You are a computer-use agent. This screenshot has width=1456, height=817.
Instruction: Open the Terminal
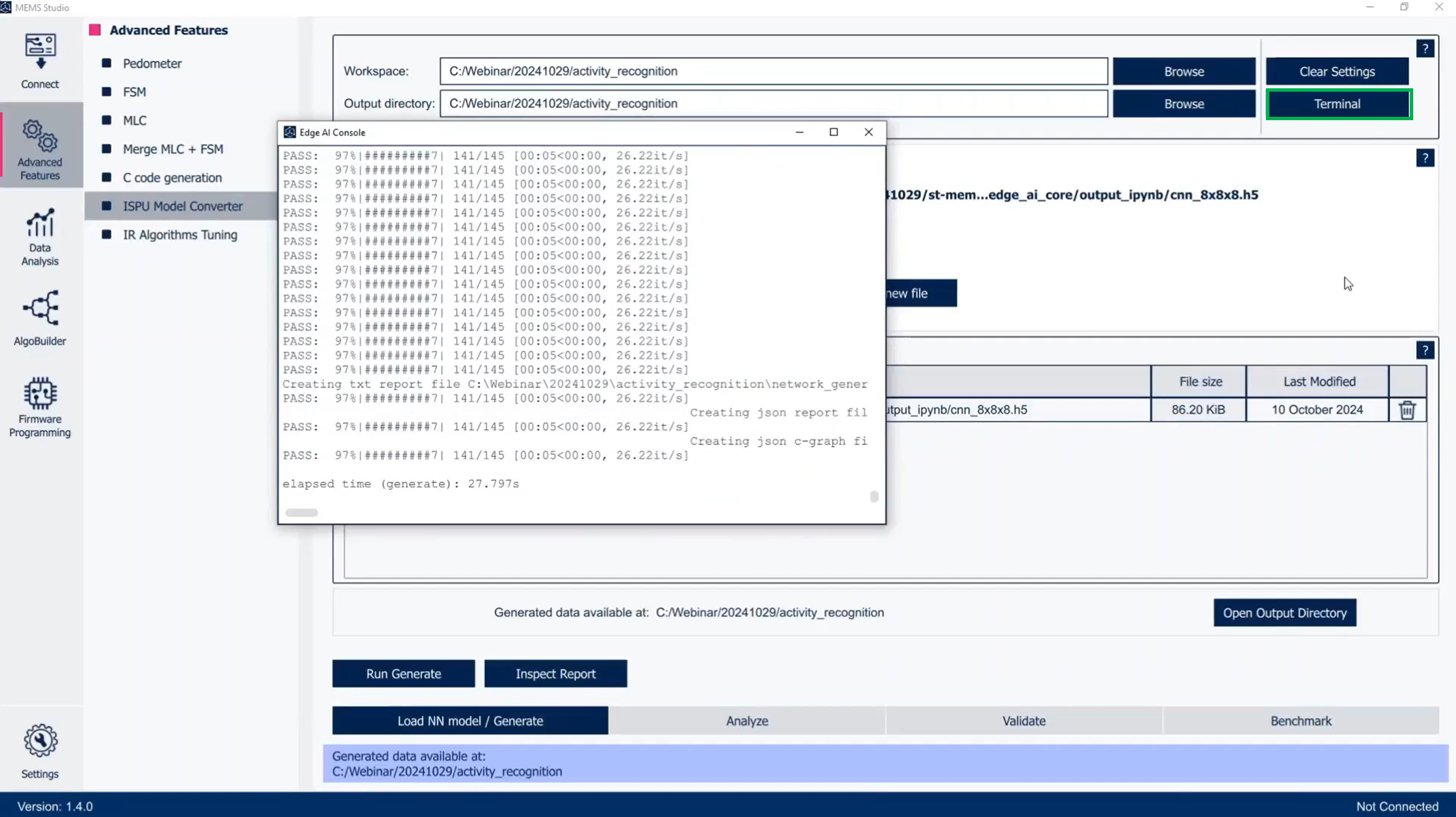coord(1338,103)
